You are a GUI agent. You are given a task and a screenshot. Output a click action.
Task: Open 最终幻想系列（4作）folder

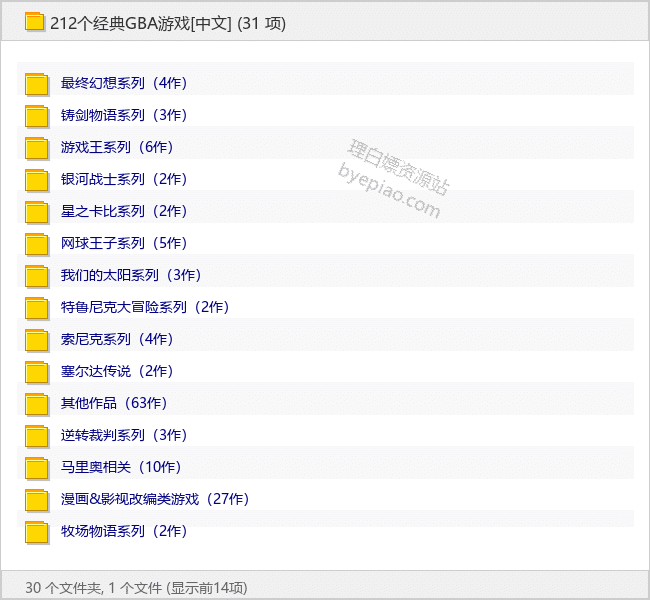pyautogui.click(x=124, y=83)
